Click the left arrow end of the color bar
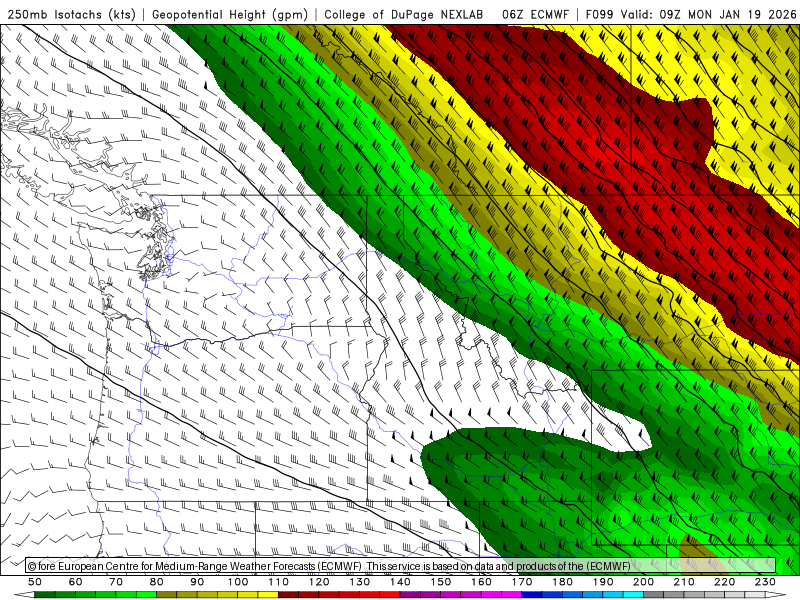800x600 pixels. [x=24, y=595]
